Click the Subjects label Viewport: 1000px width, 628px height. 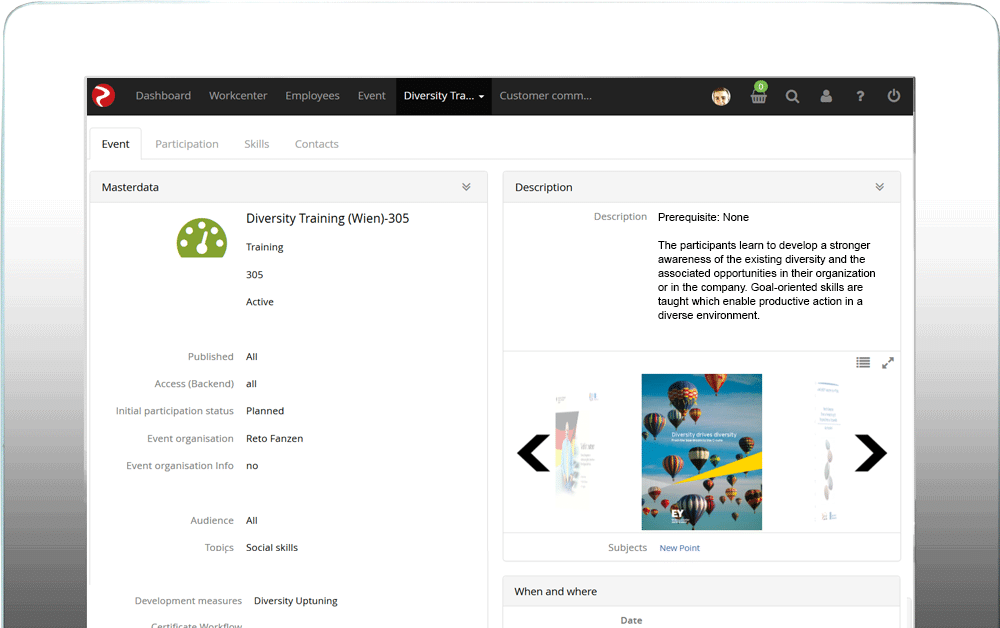tap(627, 548)
